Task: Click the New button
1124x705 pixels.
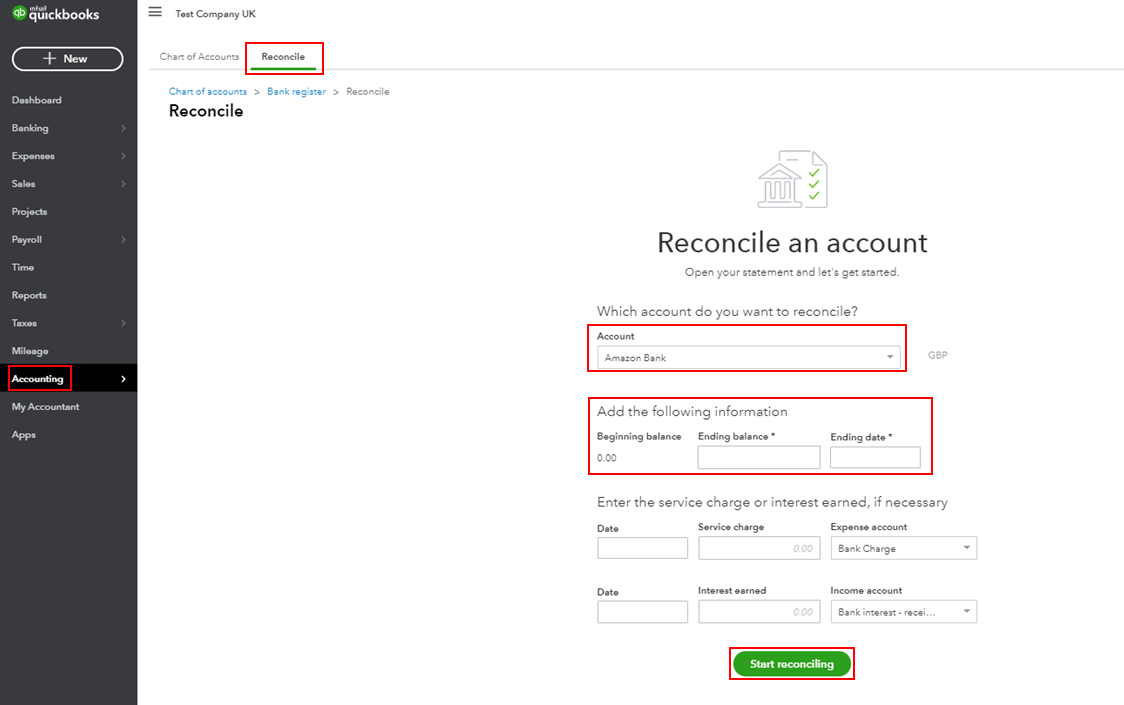Action: point(67,59)
